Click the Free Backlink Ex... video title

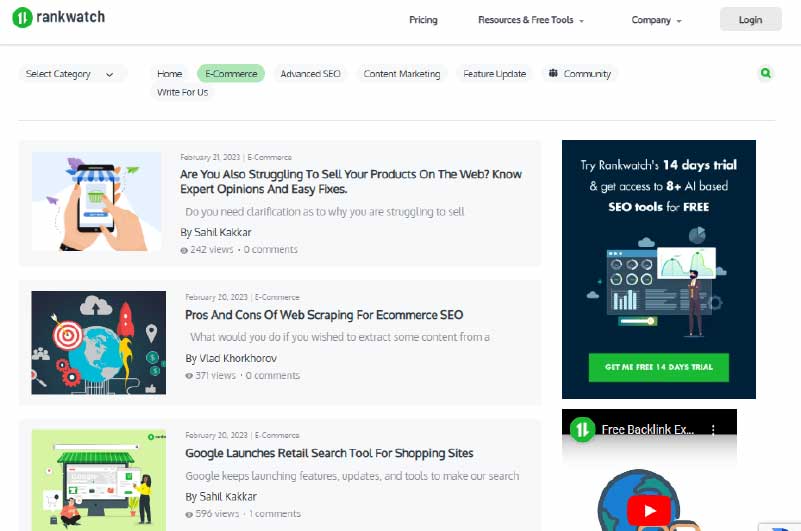pos(647,430)
